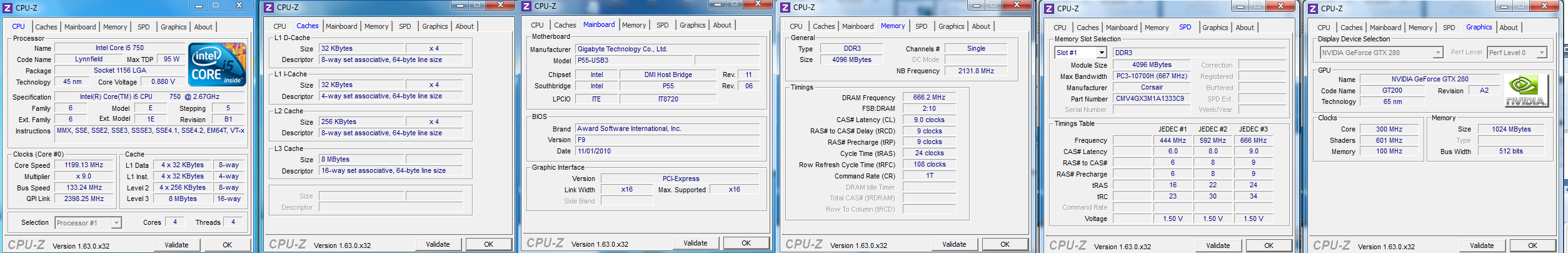Click the GPU Shaders clock '601 MHz'
1568x253 pixels.
(1389, 141)
